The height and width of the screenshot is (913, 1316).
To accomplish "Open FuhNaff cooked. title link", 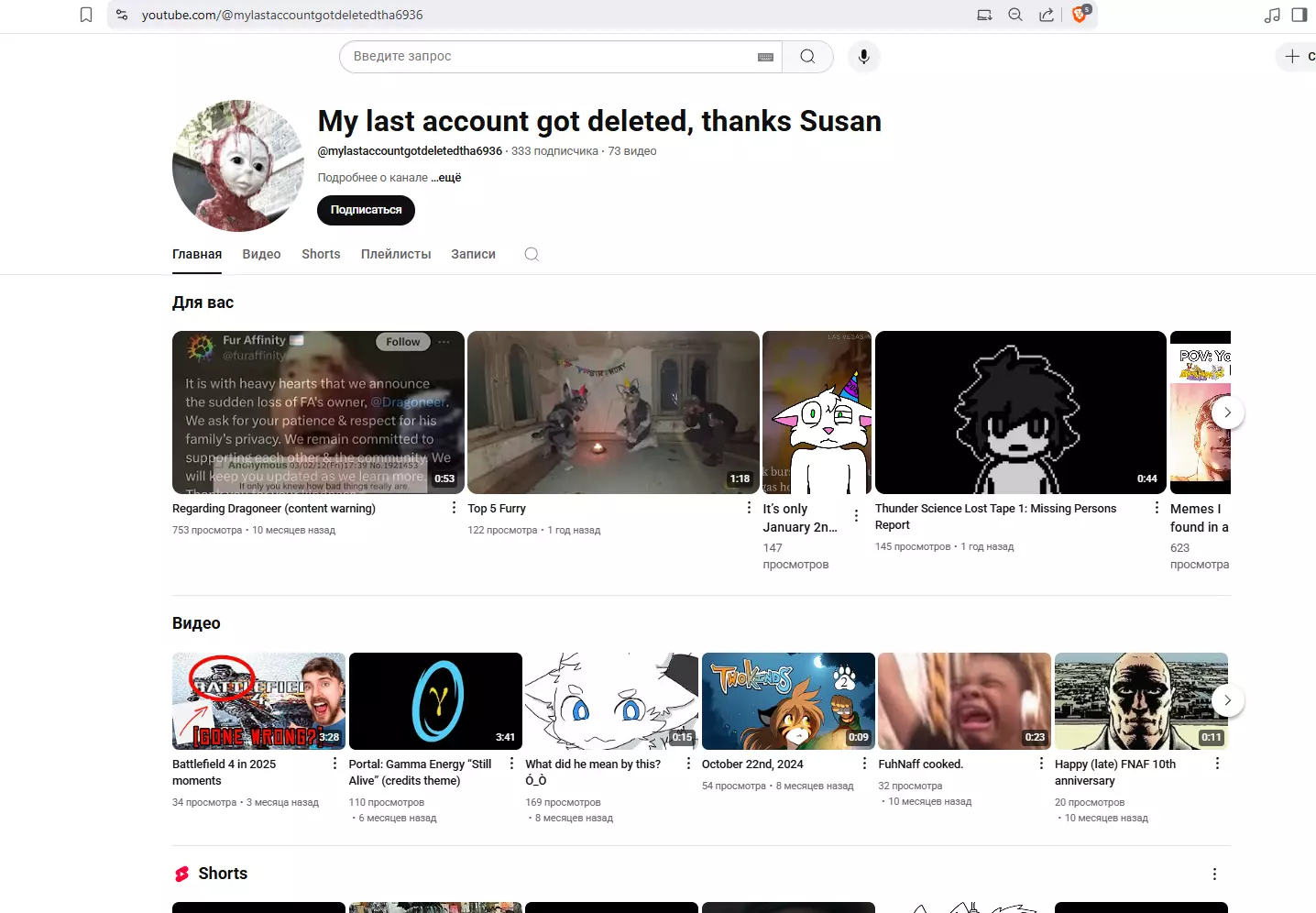I will [x=921, y=764].
